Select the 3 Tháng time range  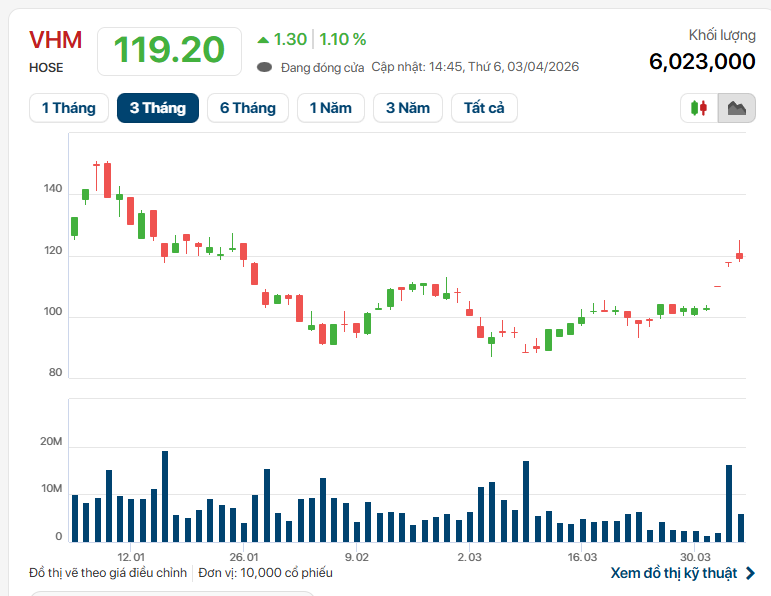158,108
